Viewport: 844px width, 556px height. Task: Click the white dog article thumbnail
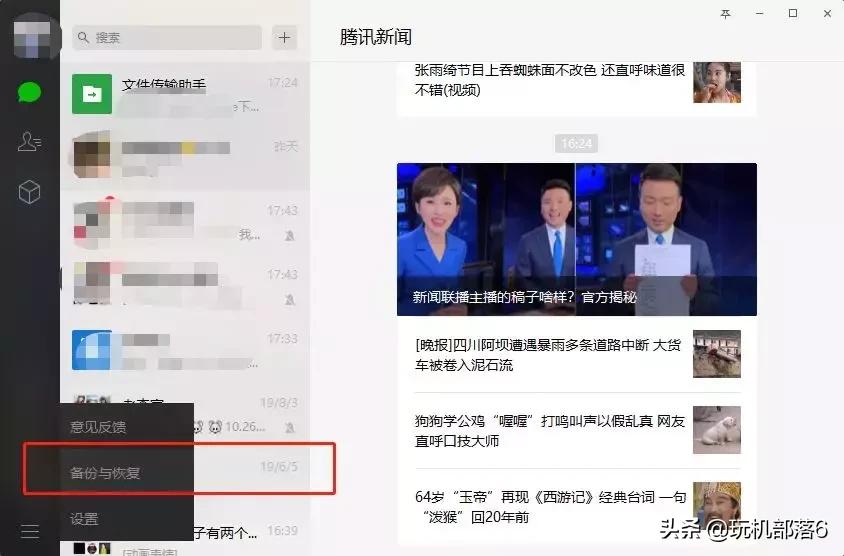tap(716, 430)
